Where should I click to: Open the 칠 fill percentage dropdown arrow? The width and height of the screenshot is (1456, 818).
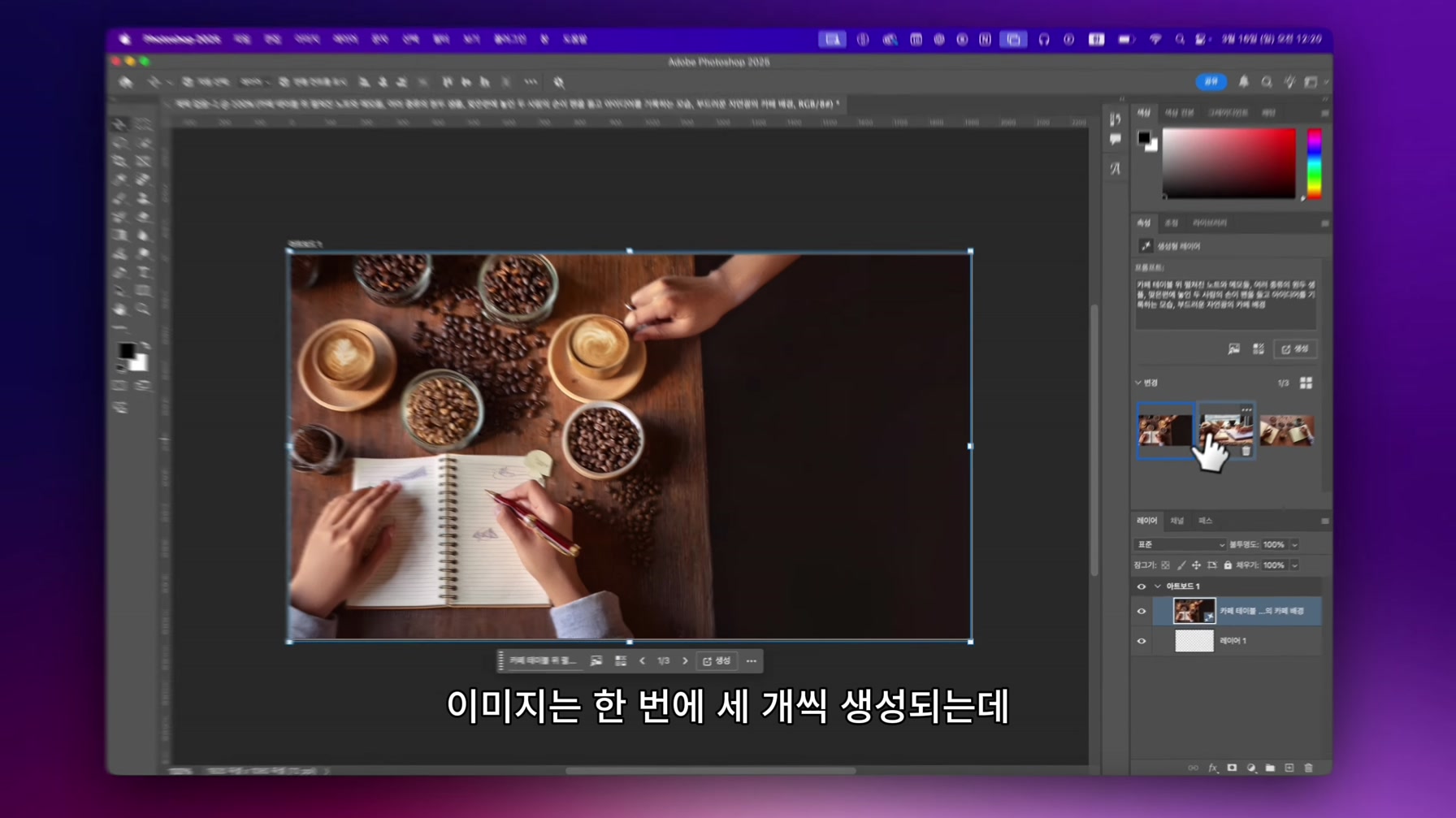click(1294, 565)
